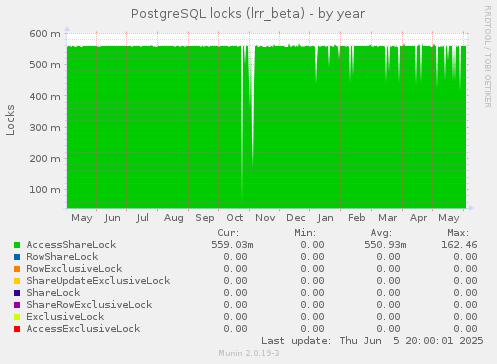This screenshot has height=364, width=497.
Task: Click the 300 m y-axis label
Action: click(x=45, y=128)
